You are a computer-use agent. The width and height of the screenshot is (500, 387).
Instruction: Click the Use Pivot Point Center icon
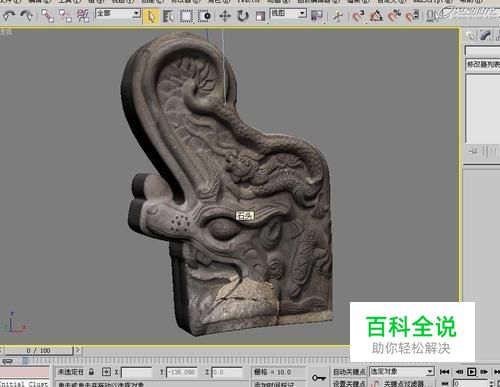[317, 16]
